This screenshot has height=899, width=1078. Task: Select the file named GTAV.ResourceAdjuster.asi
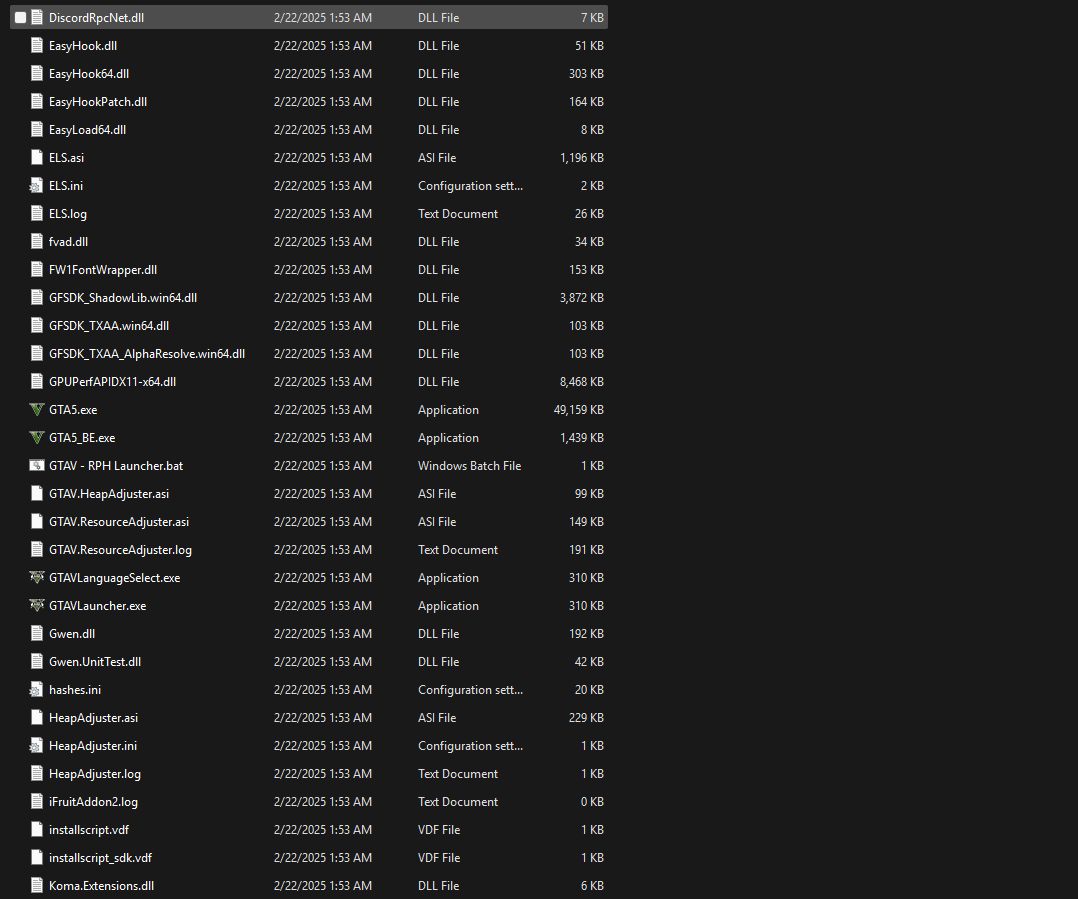point(119,522)
